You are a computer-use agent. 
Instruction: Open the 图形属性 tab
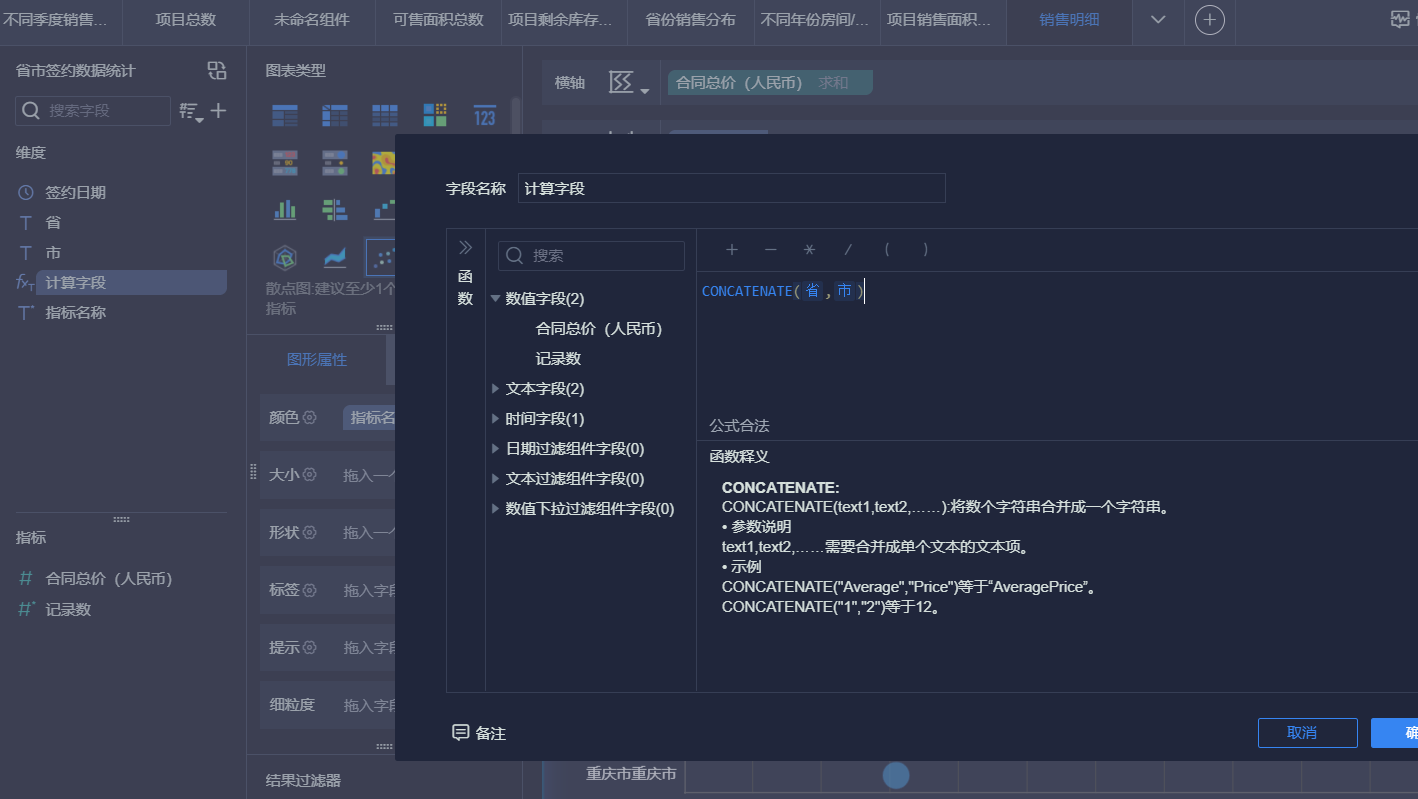[x=317, y=360]
